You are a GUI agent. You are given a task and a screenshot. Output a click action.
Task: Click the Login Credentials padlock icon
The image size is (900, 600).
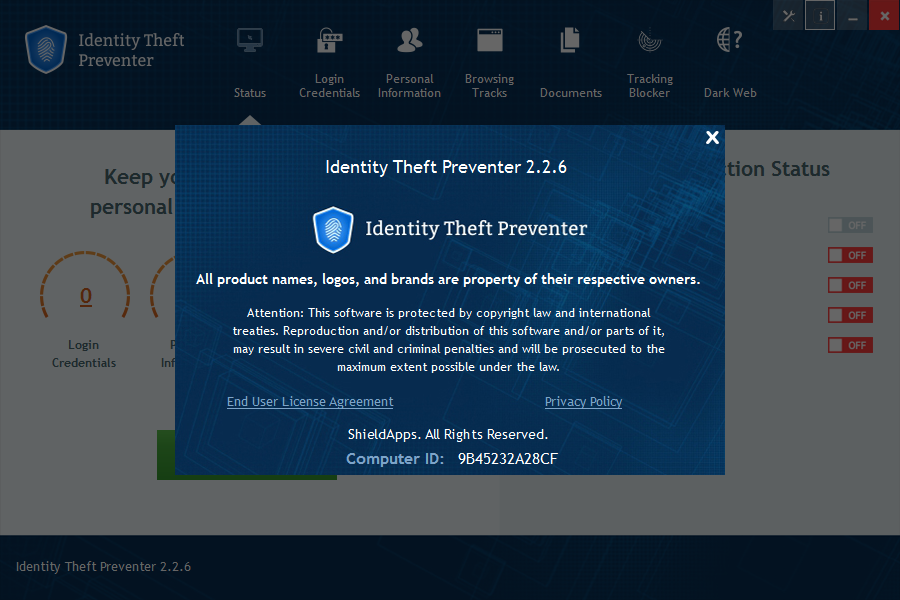[x=329, y=40]
